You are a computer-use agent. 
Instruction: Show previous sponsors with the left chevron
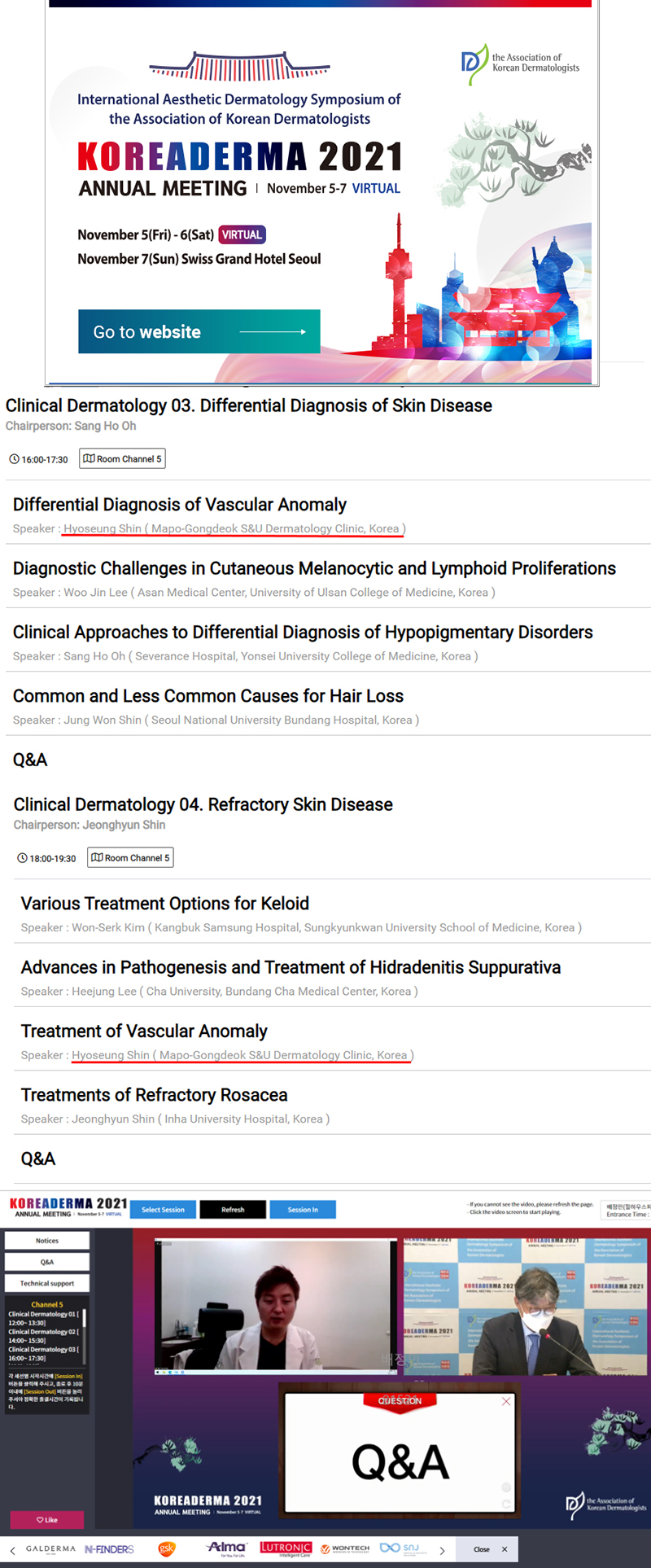click(x=12, y=1550)
